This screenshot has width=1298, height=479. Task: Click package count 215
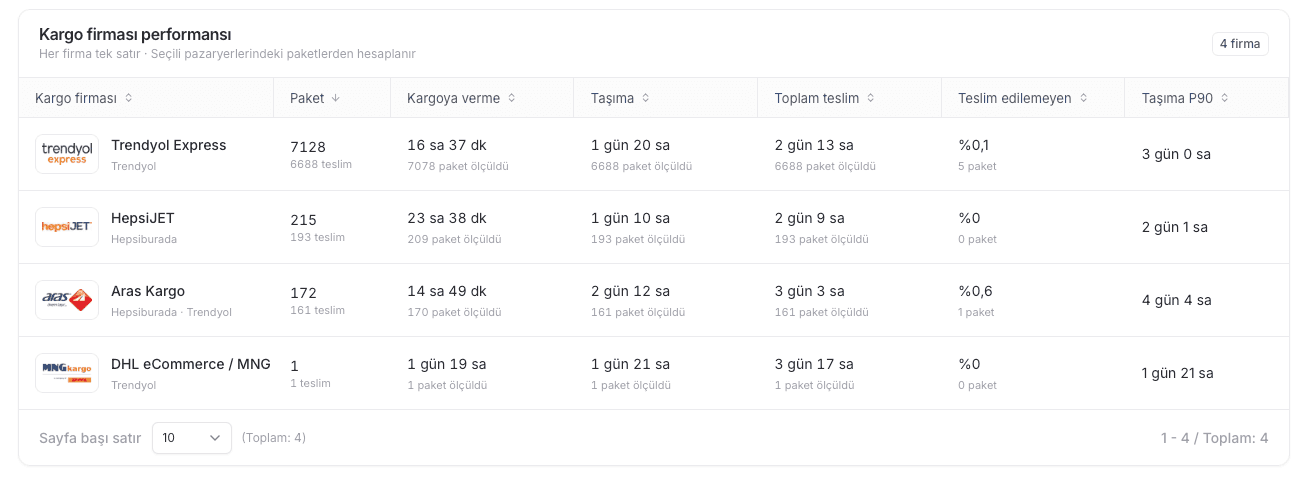coord(304,220)
